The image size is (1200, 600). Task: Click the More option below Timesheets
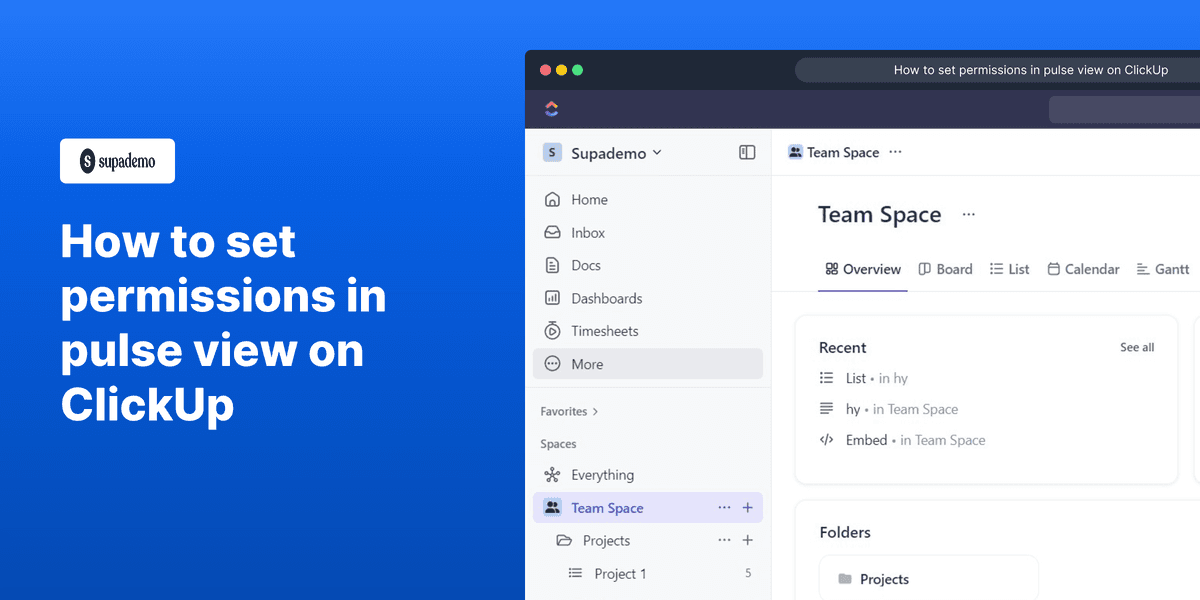(x=587, y=363)
